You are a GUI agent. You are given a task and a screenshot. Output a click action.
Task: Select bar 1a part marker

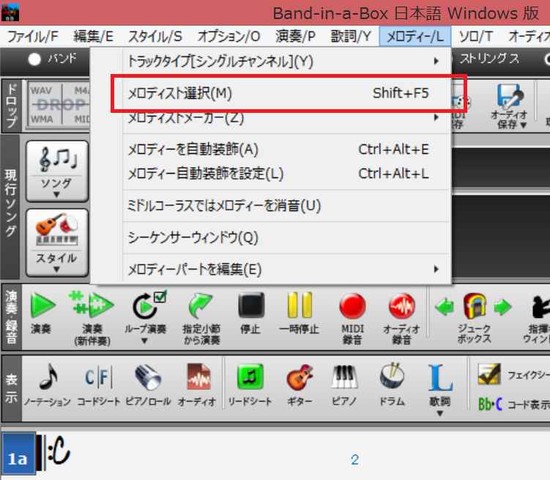click(x=18, y=454)
